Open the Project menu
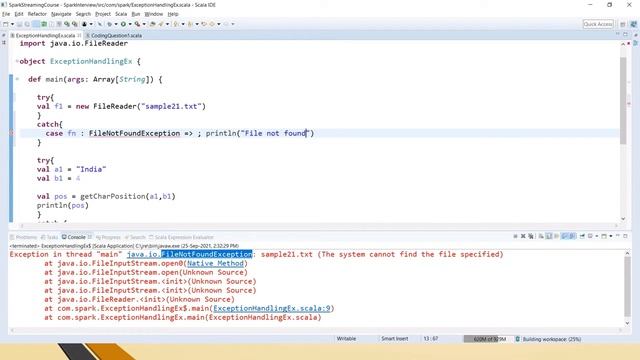640x360 pixels. pos(103,14)
